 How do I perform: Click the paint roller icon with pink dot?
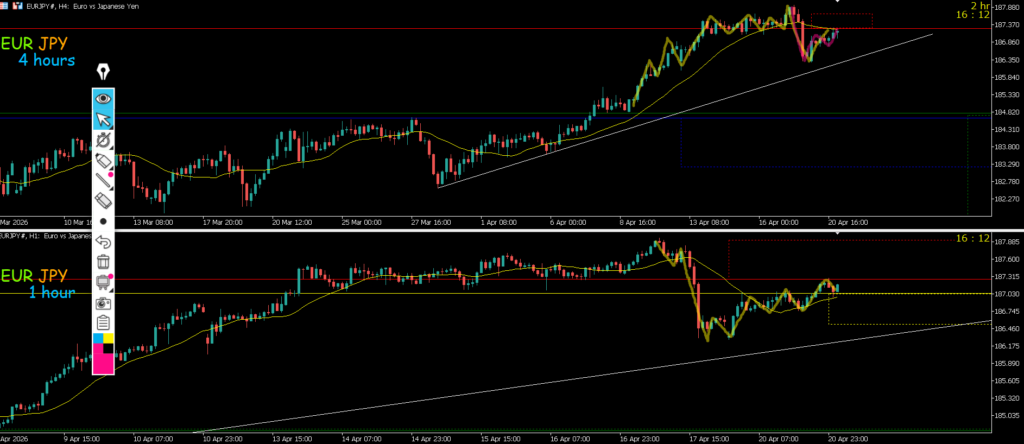pos(103,282)
